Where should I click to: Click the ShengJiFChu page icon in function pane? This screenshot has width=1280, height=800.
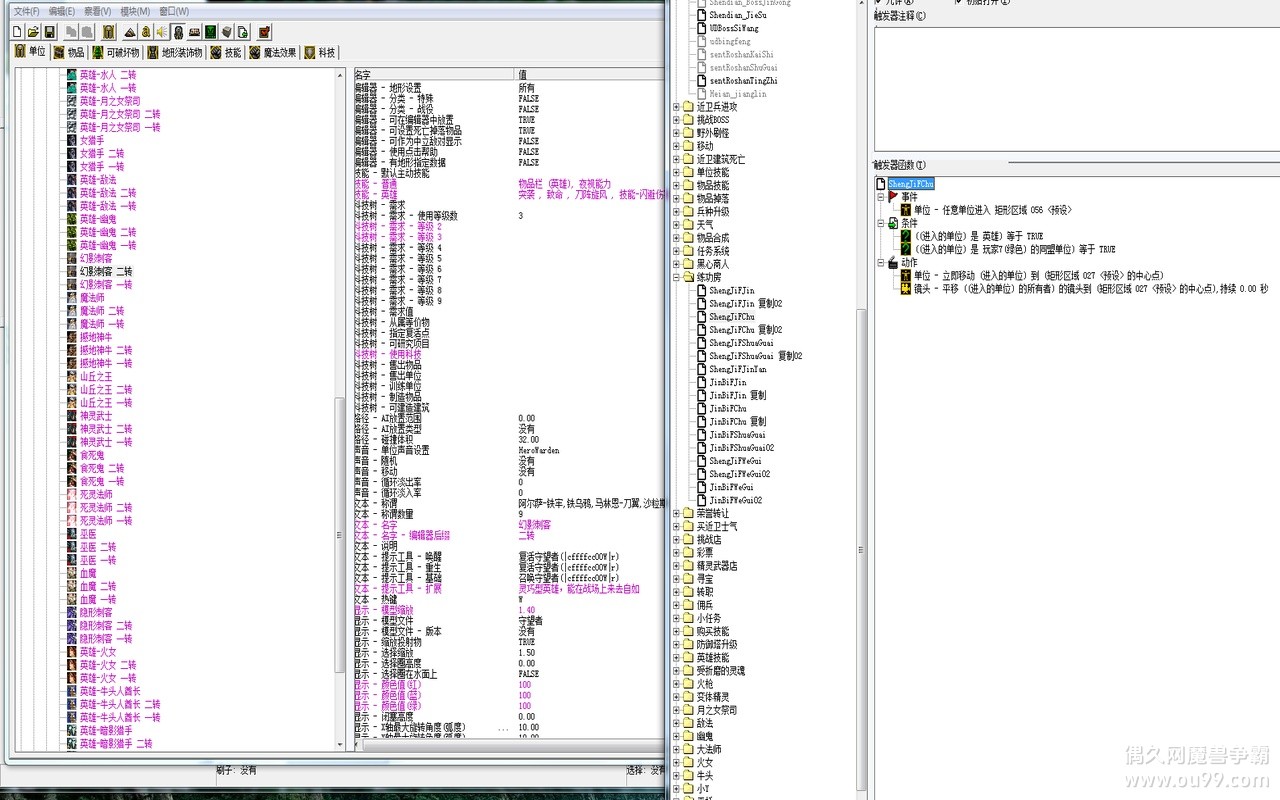pyautogui.click(x=880, y=184)
